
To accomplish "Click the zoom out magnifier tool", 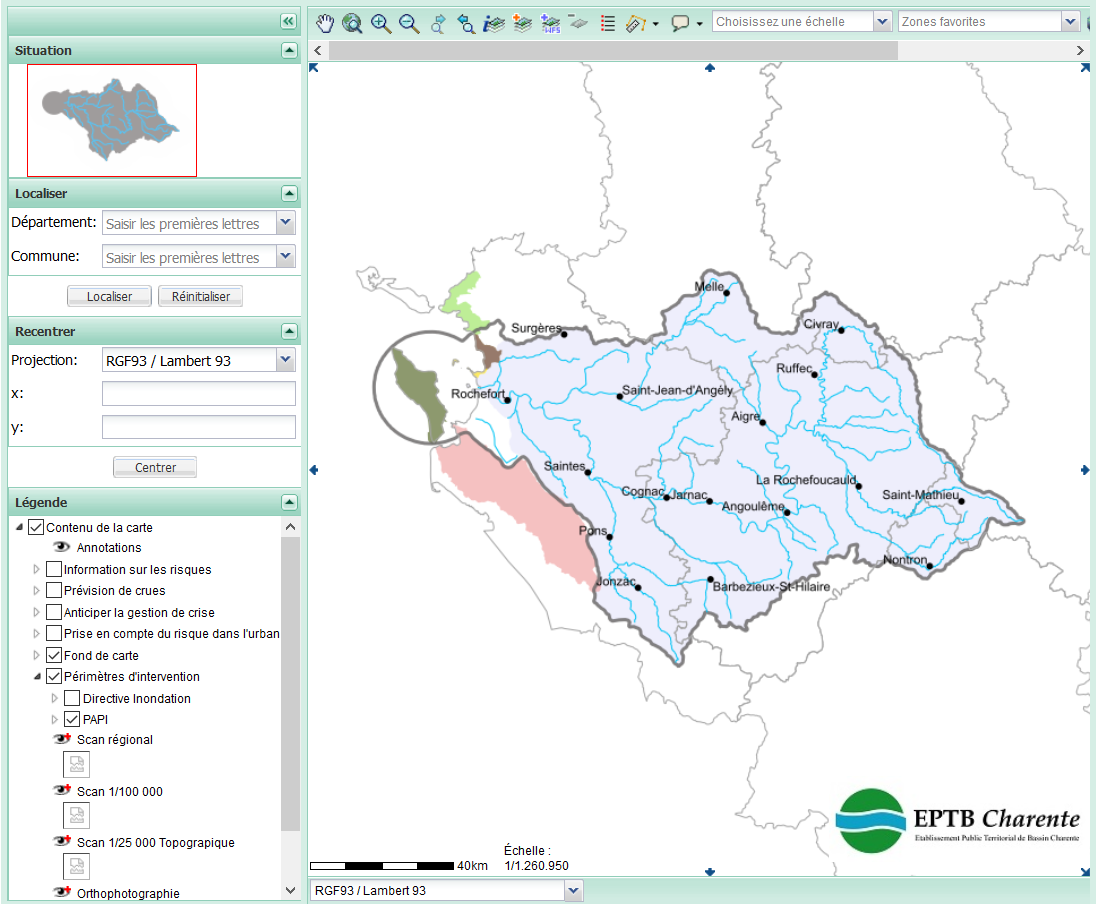I will click(x=409, y=22).
